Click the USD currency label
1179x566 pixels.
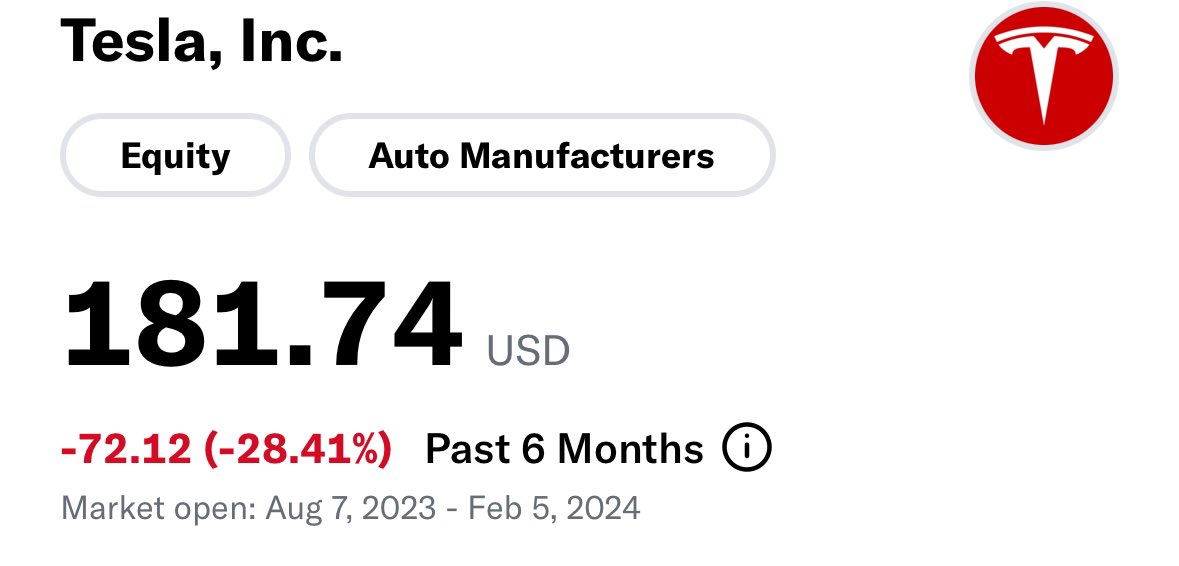pyautogui.click(x=528, y=351)
